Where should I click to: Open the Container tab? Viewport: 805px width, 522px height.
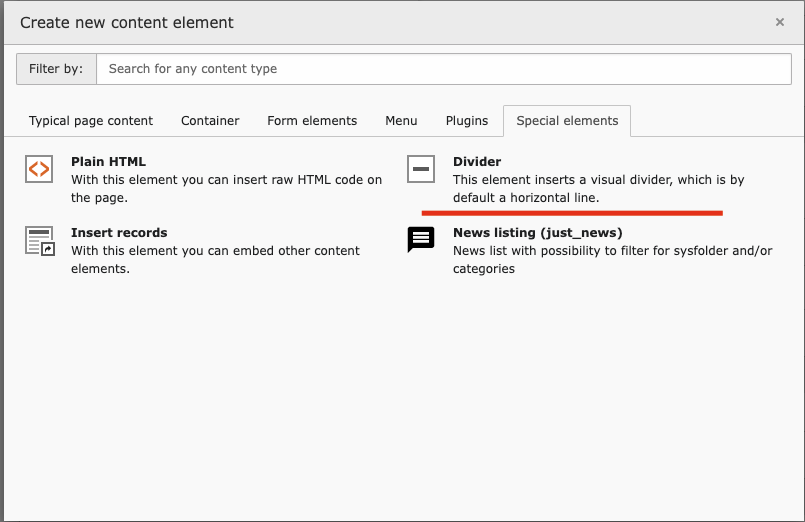(210, 121)
